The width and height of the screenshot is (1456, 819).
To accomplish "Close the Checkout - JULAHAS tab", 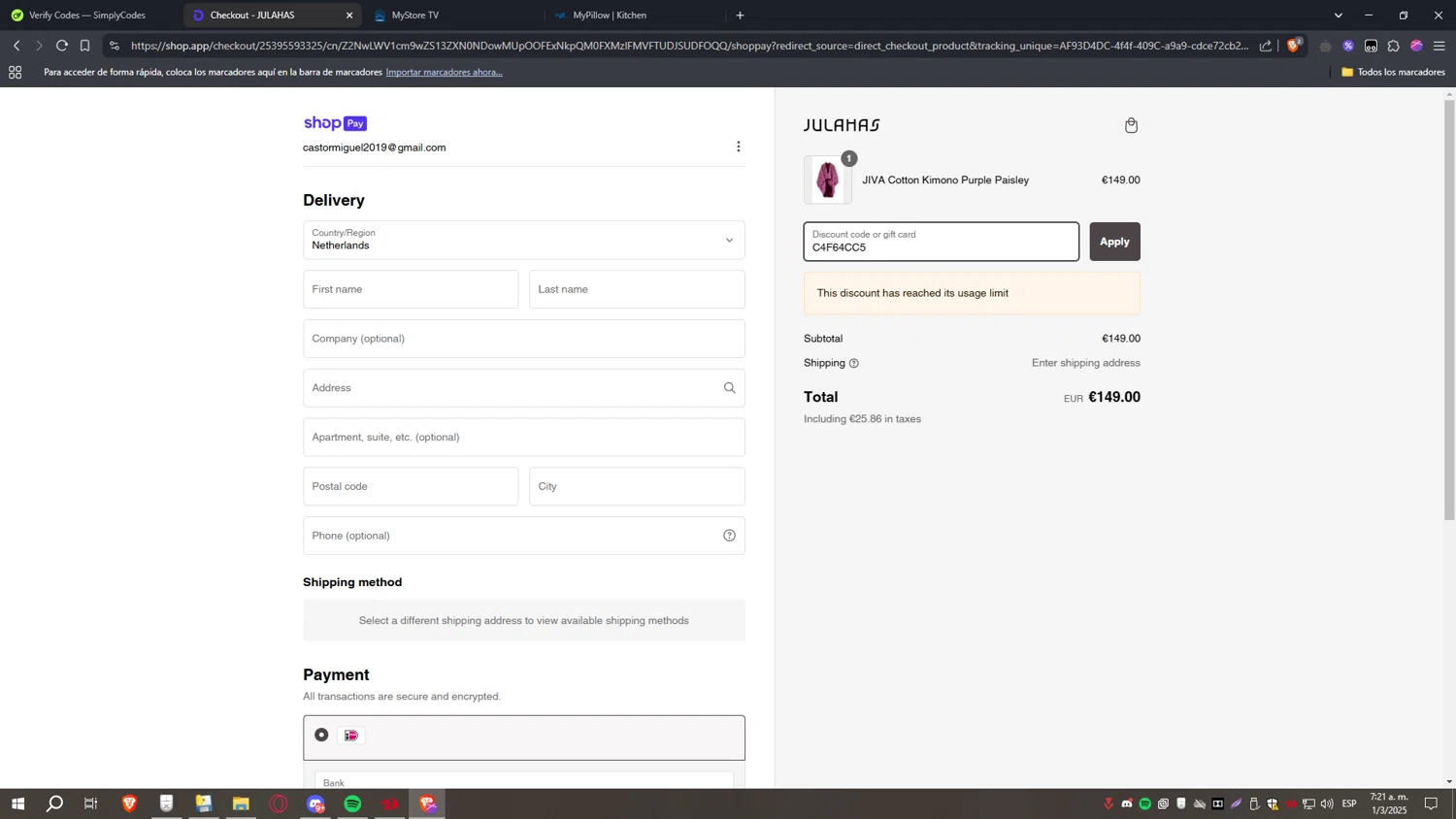I will (349, 16).
